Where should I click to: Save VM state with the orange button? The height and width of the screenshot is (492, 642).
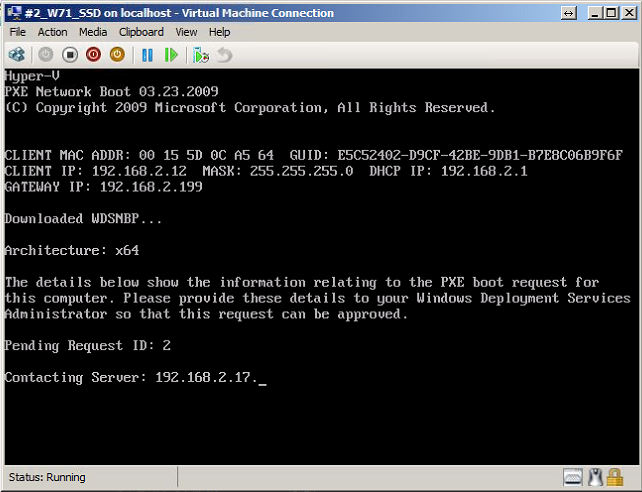pyautogui.click(x=117, y=54)
